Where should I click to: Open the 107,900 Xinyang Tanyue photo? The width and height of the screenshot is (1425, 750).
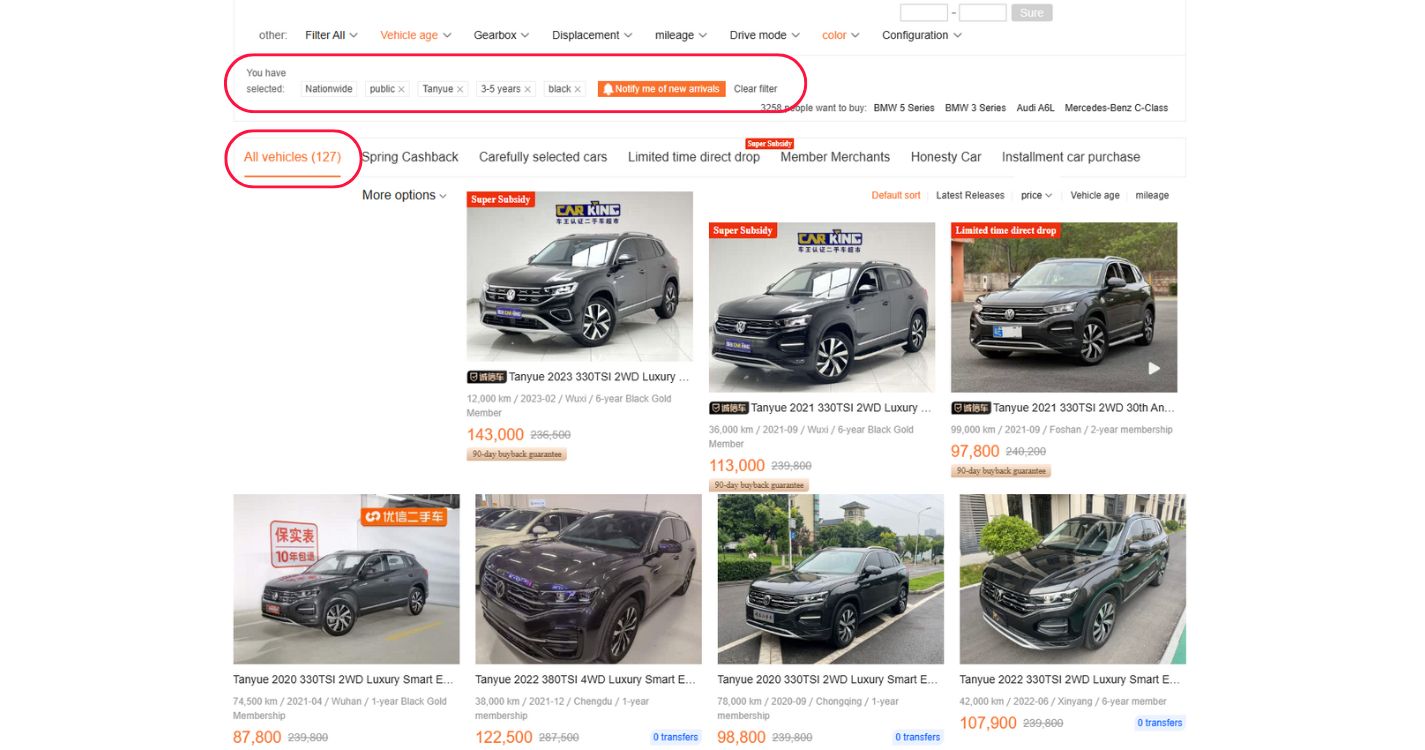[1072, 579]
